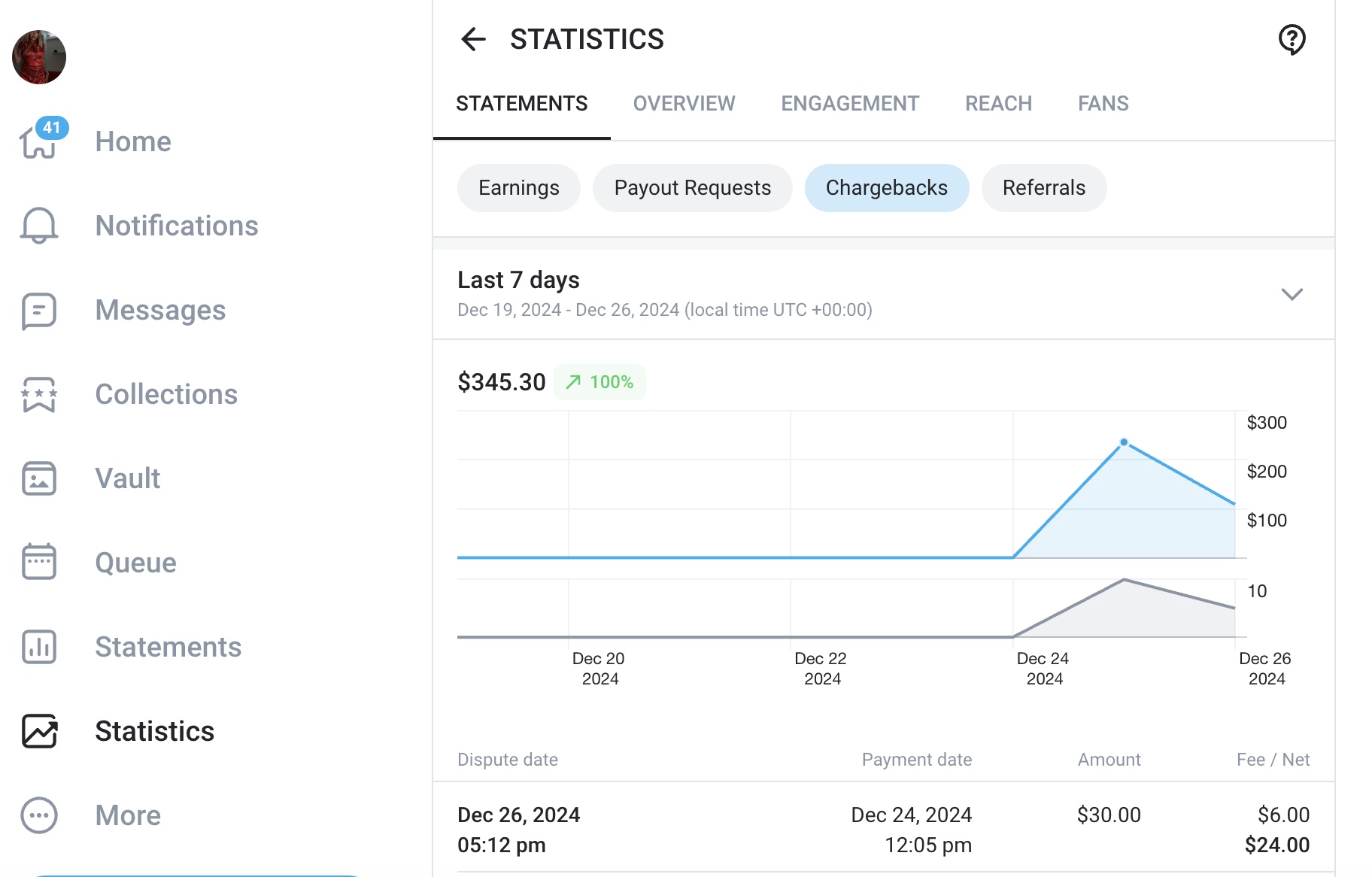Open the help question mark icon
This screenshot has width=1372, height=877.
pos(1292,39)
